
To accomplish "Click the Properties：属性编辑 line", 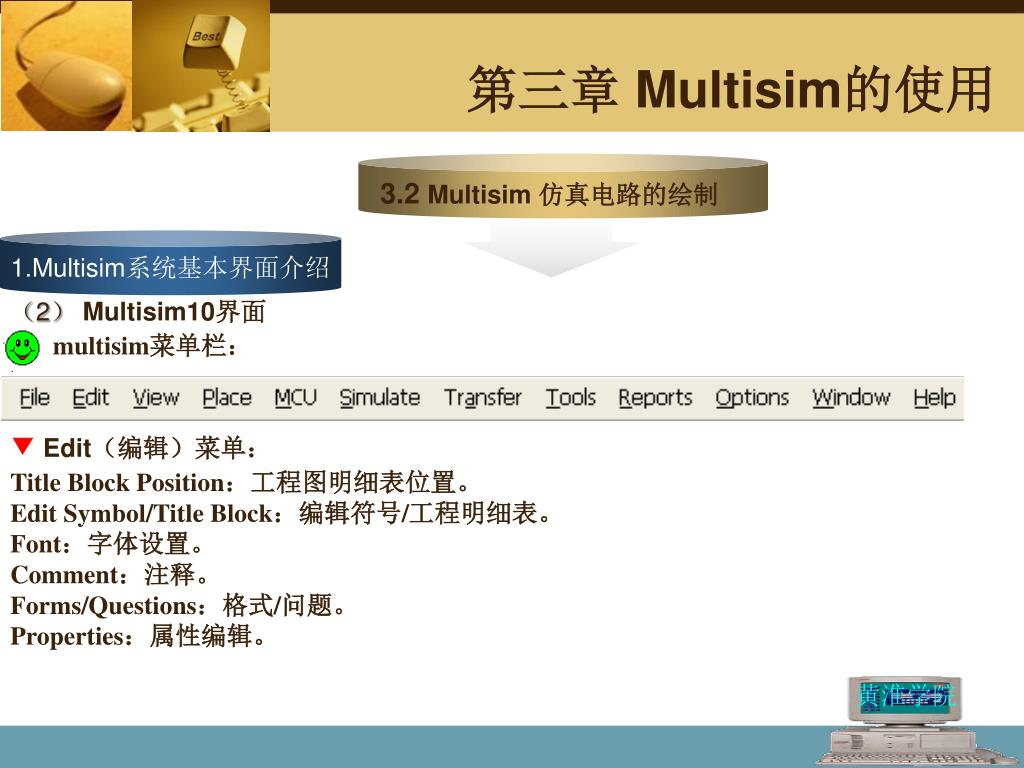I will (138, 636).
